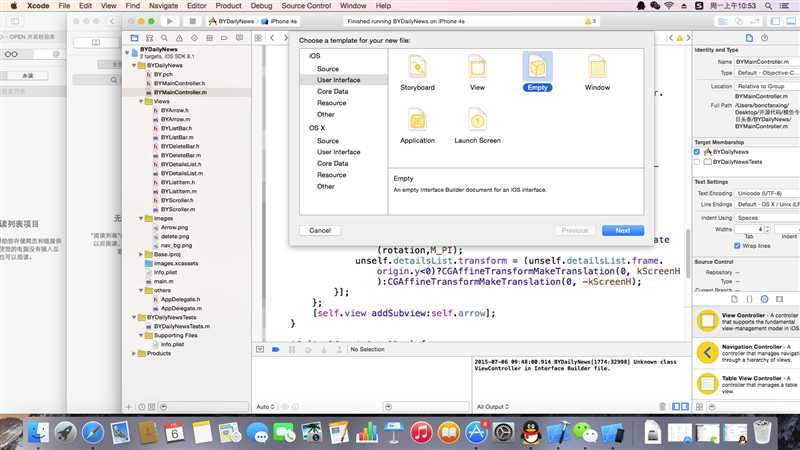Click the Run button in Xcode toolbar

point(170,21)
